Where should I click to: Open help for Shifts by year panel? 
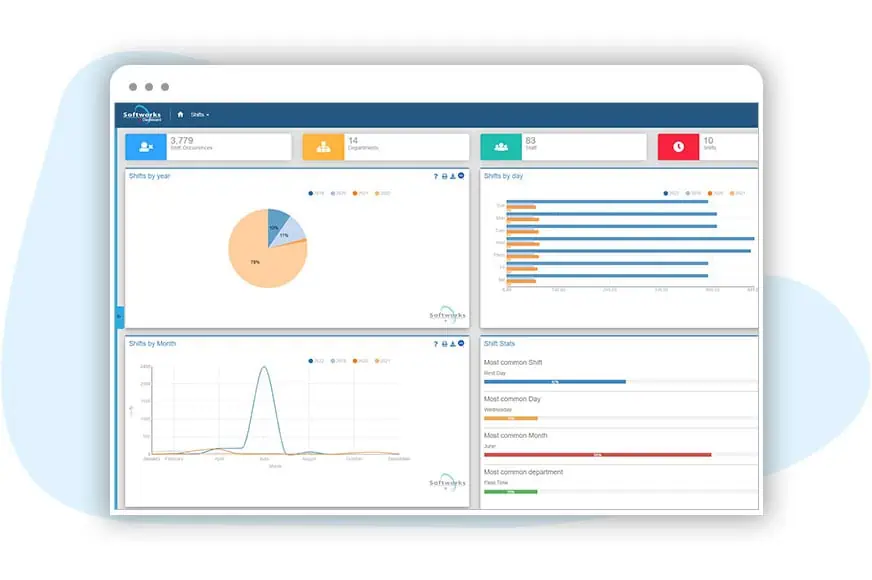tap(435, 176)
